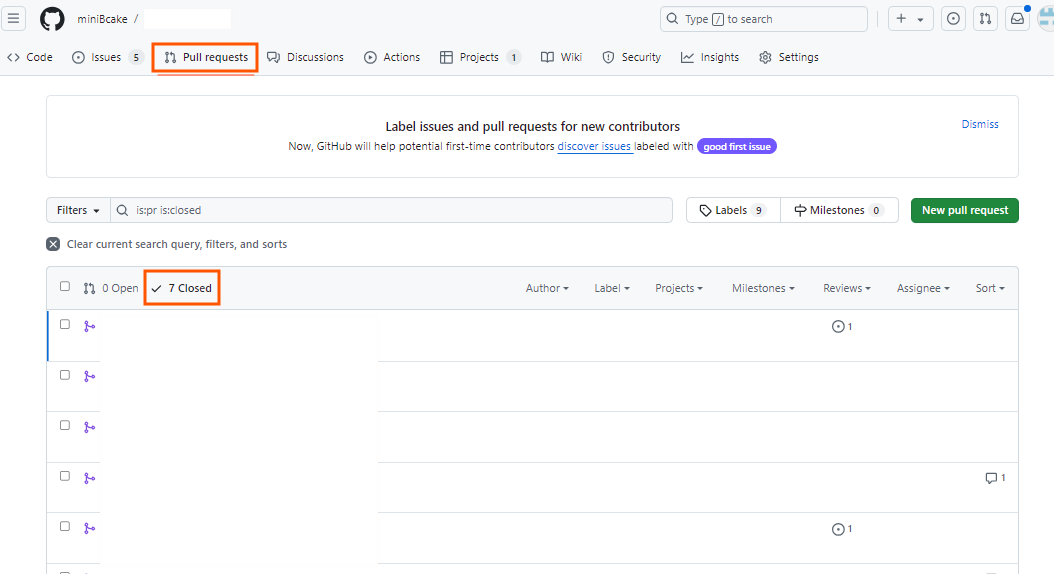
Task: Switch to the Pull requests tab
Action: (x=206, y=57)
